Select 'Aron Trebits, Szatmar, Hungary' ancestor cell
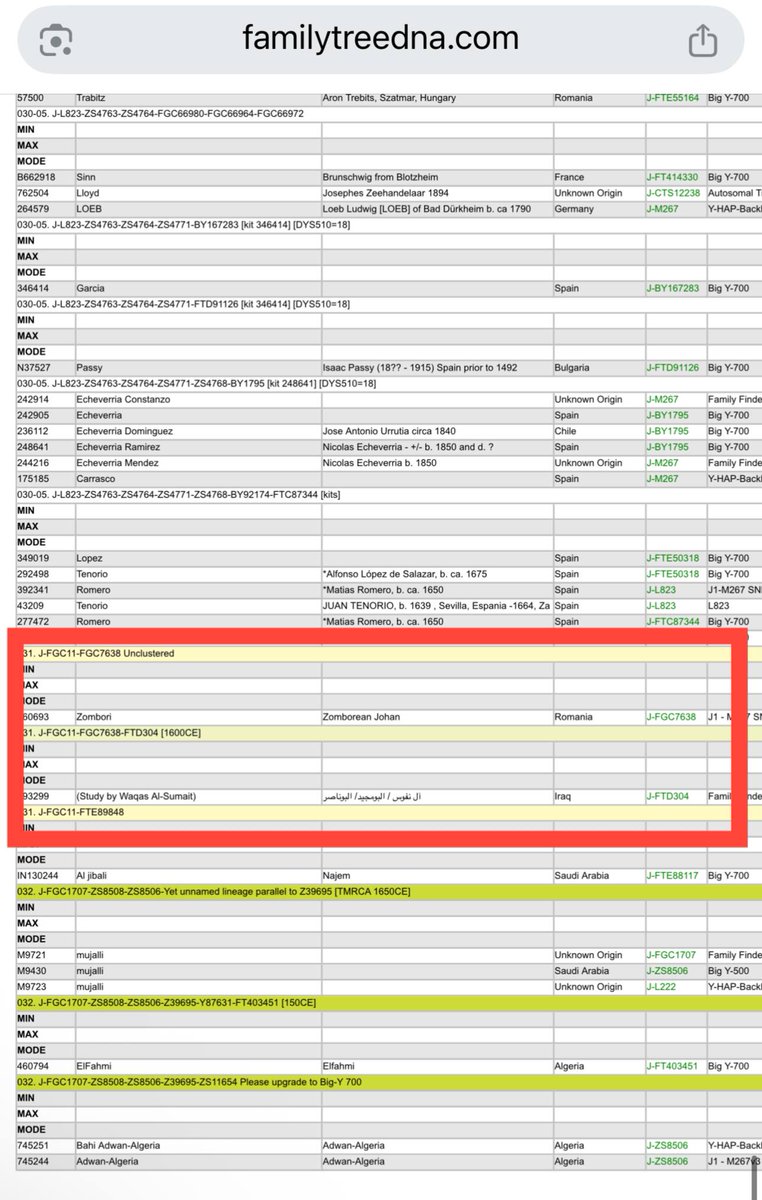 point(390,98)
